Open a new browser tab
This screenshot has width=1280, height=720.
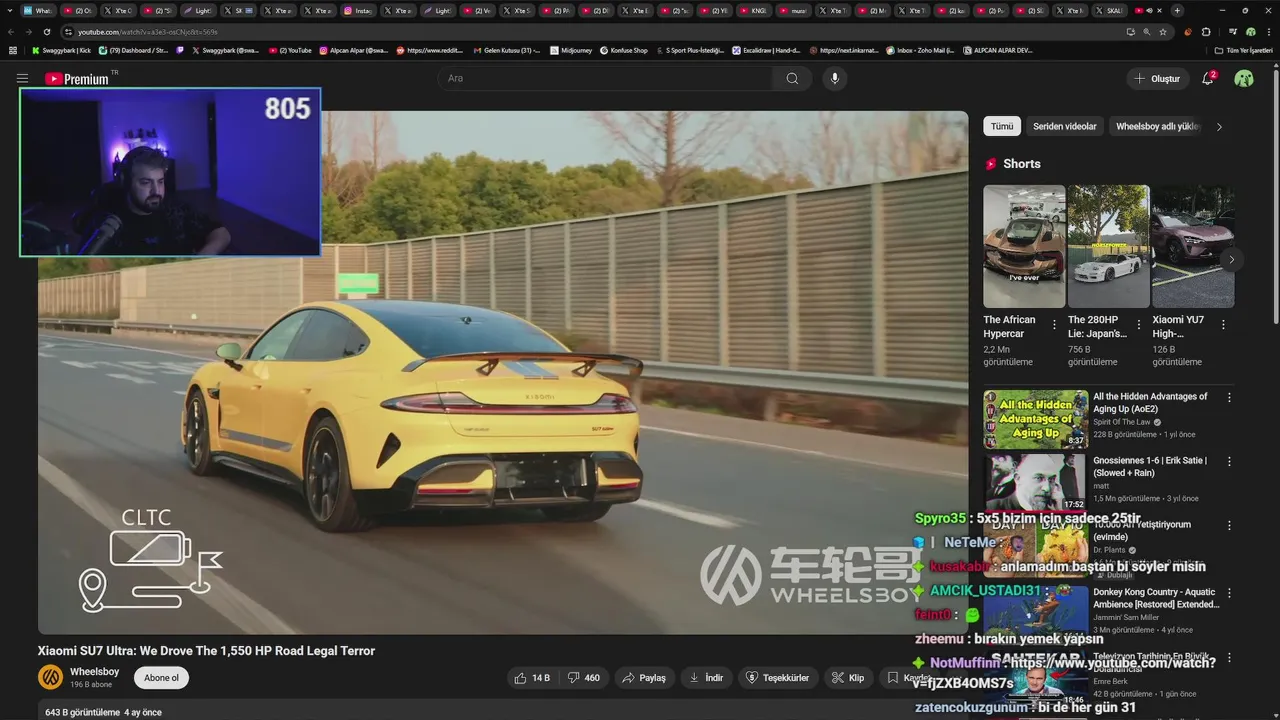coord(1177,10)
